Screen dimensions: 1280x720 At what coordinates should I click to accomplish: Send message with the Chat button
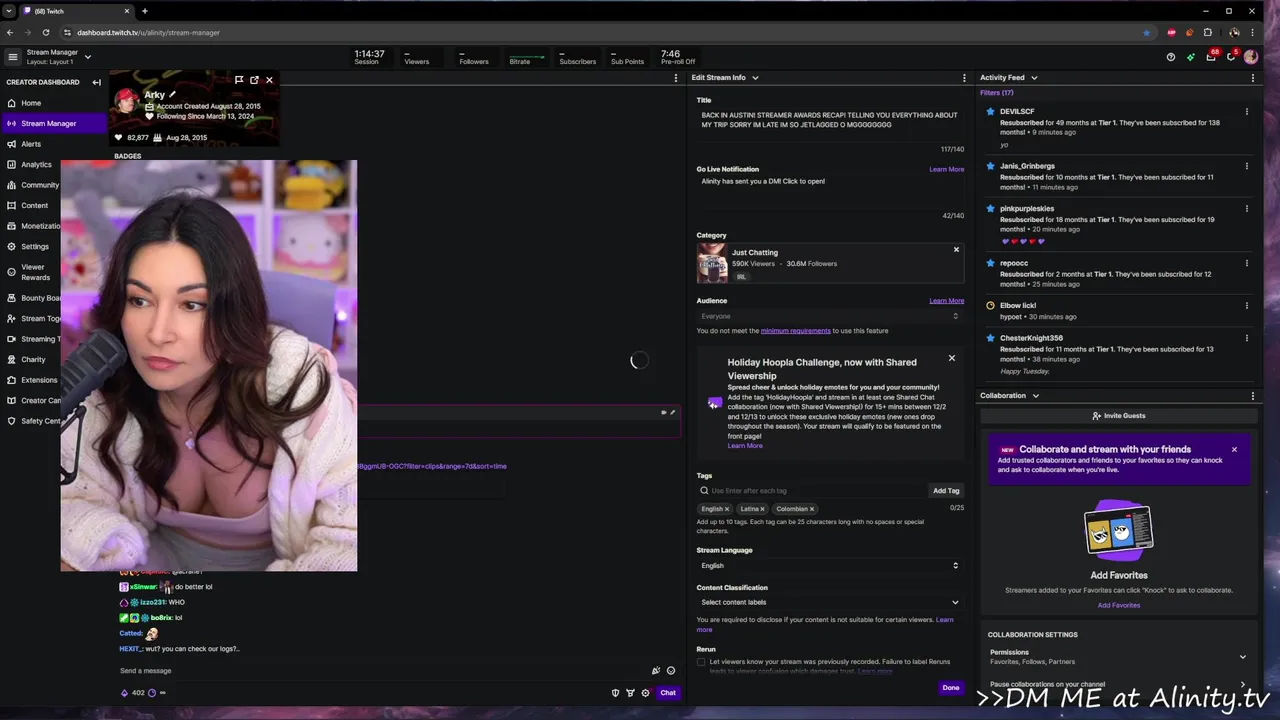[668, 693]
